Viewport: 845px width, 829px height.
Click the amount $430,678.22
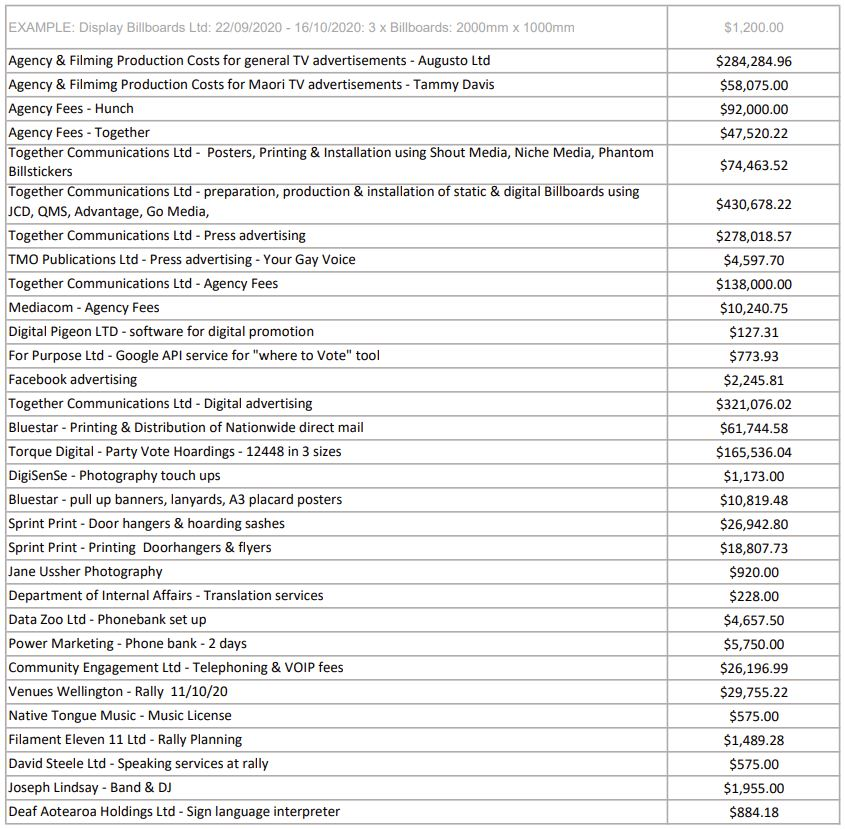coord(753,204)
